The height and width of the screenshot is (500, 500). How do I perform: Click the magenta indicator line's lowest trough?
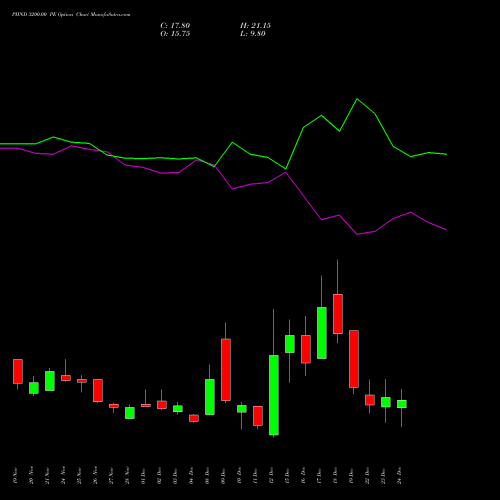[x=357, y=234]
